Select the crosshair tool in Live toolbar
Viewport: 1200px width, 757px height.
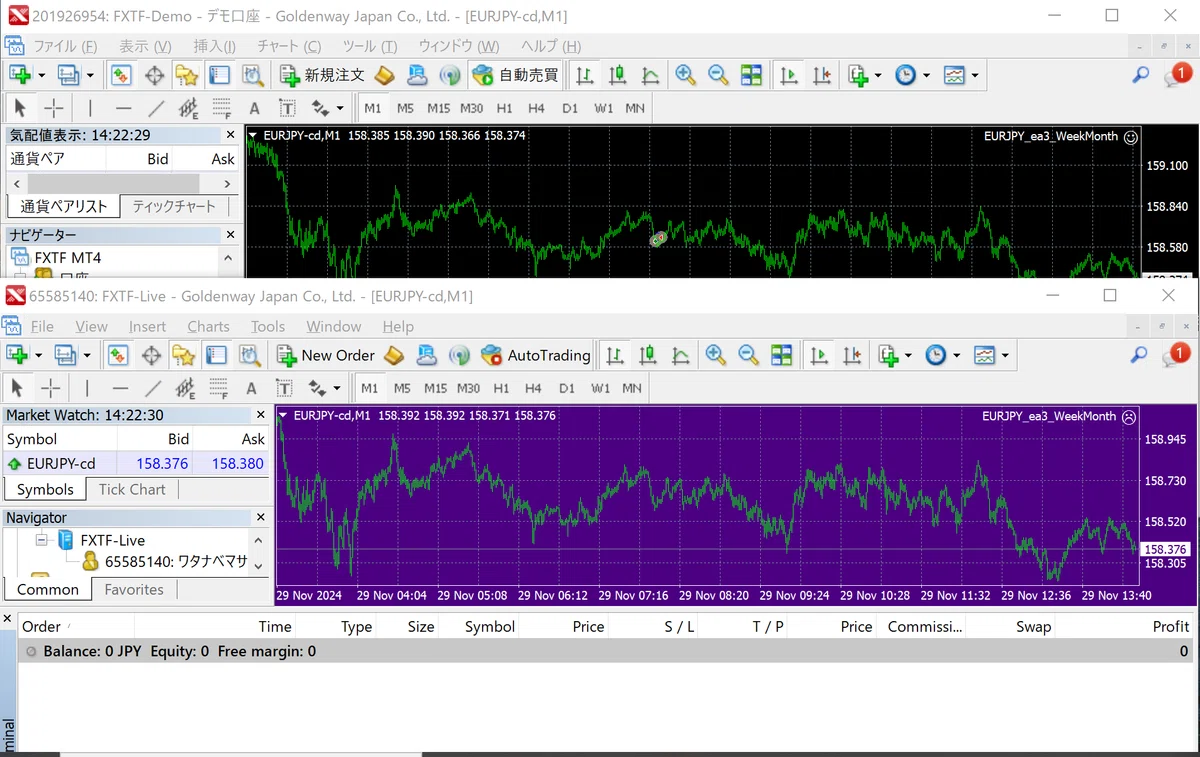click(x=51, y=388)
